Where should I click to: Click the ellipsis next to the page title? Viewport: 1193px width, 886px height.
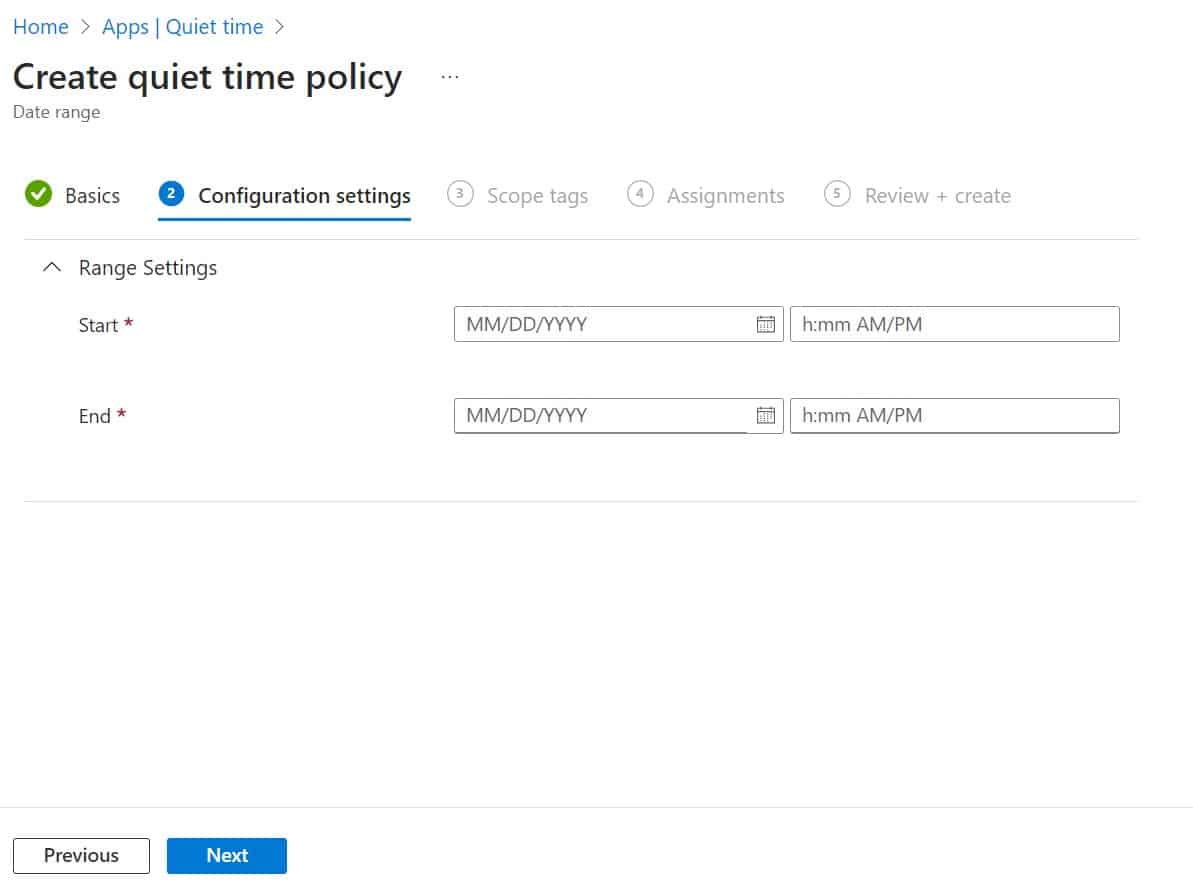pos(449,75)
